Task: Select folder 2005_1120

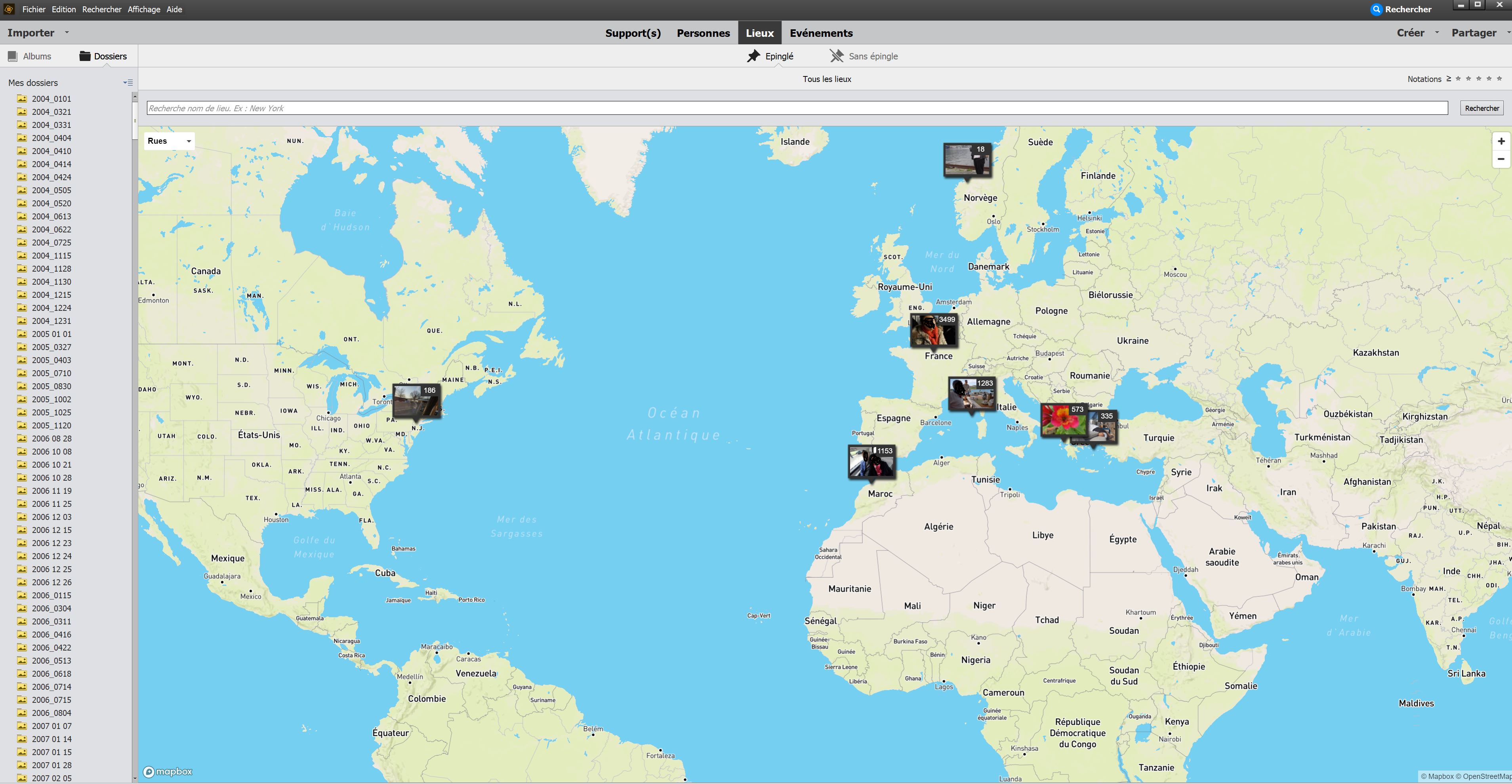Action: (x=51, y=425)
